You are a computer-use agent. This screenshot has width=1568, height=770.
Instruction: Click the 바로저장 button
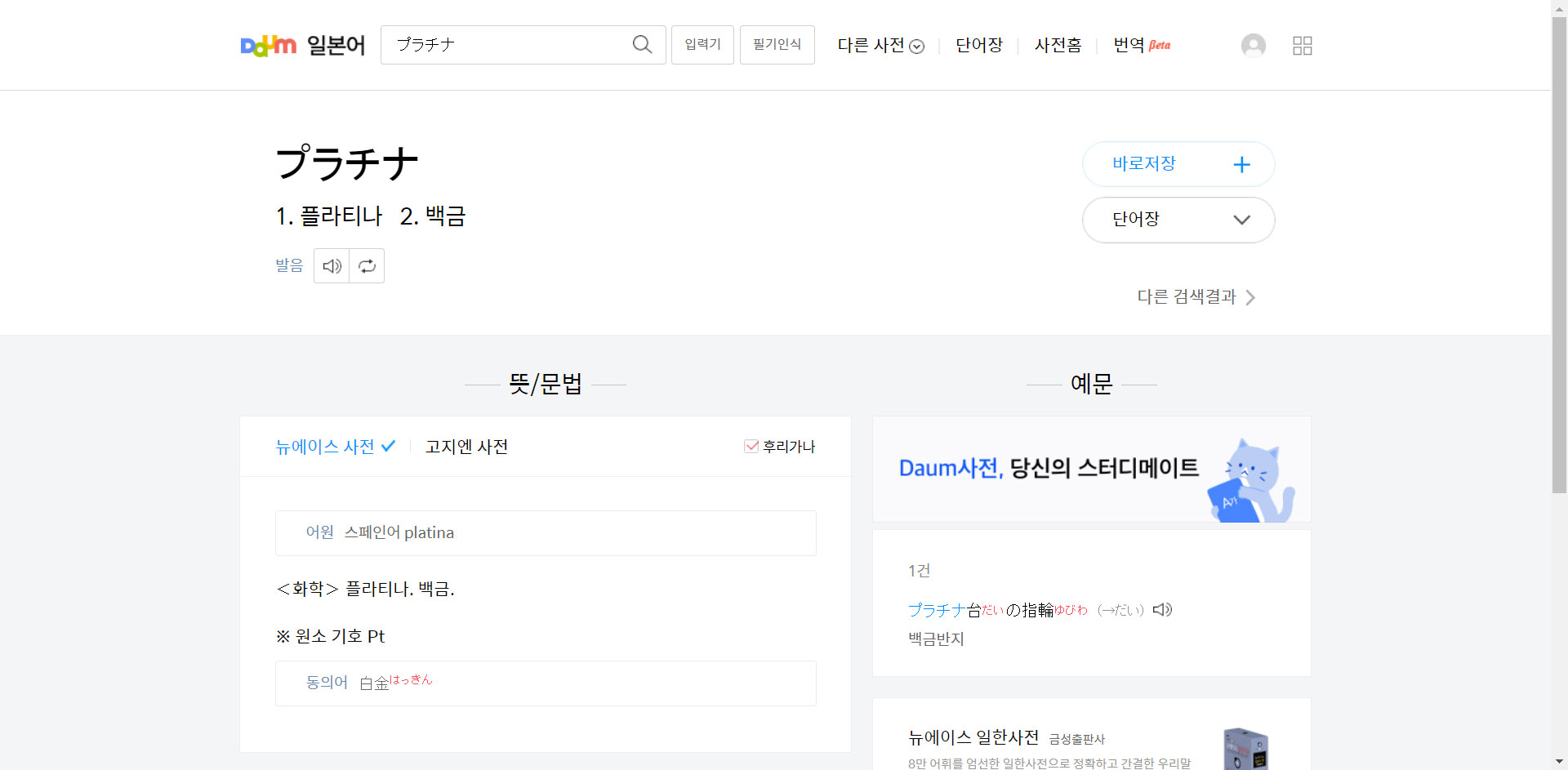click(1178, 164)
